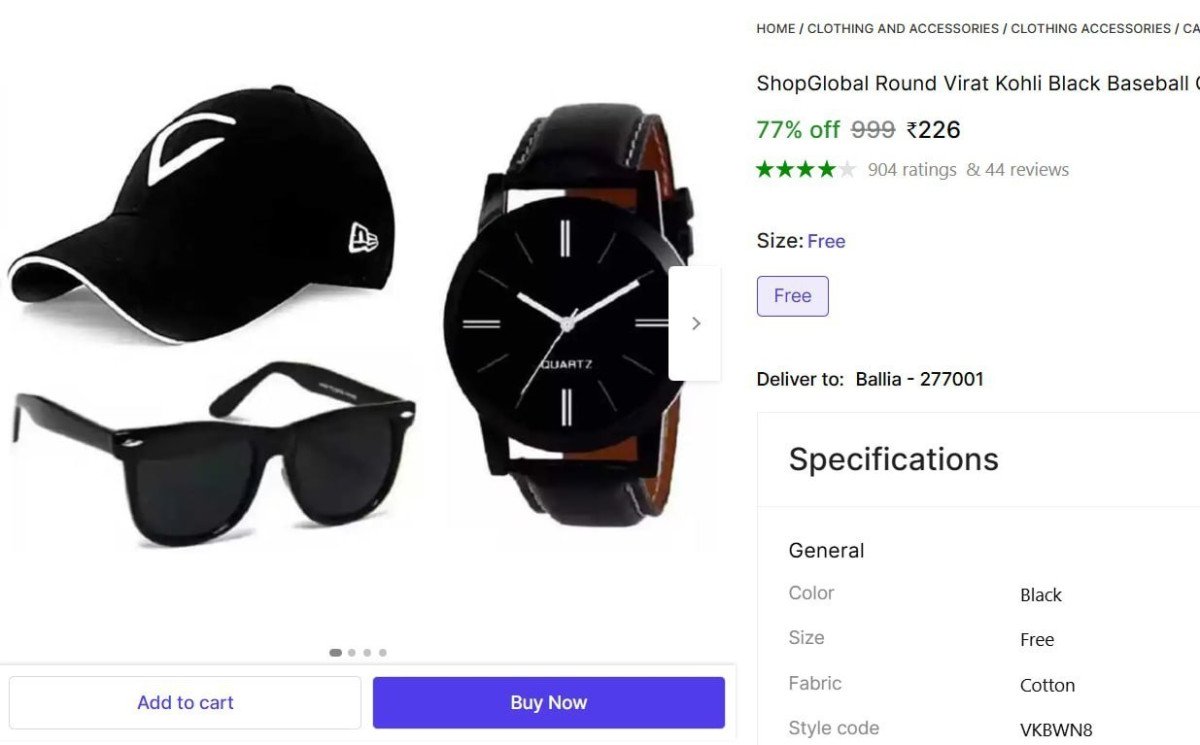The image size is (1200, 745).
Task: Click Add to cart
Action: (185, 702)
